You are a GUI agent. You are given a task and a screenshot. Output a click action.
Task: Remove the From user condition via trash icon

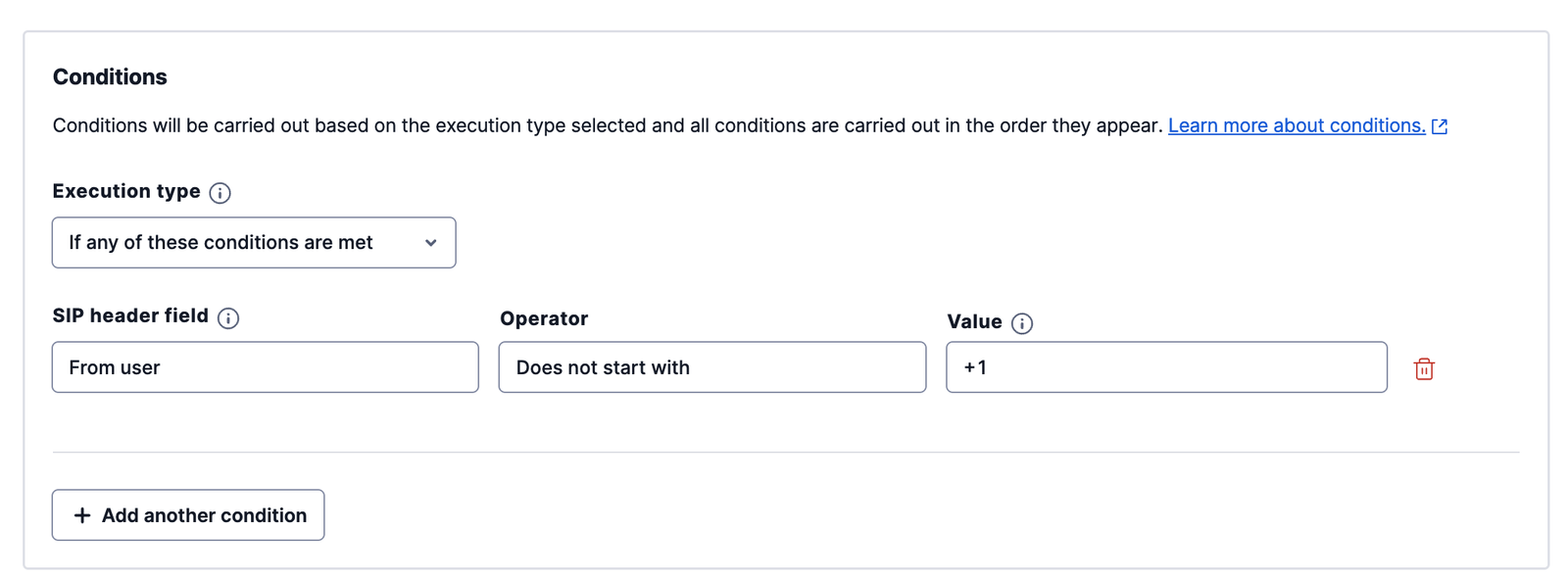[1425, 368]
